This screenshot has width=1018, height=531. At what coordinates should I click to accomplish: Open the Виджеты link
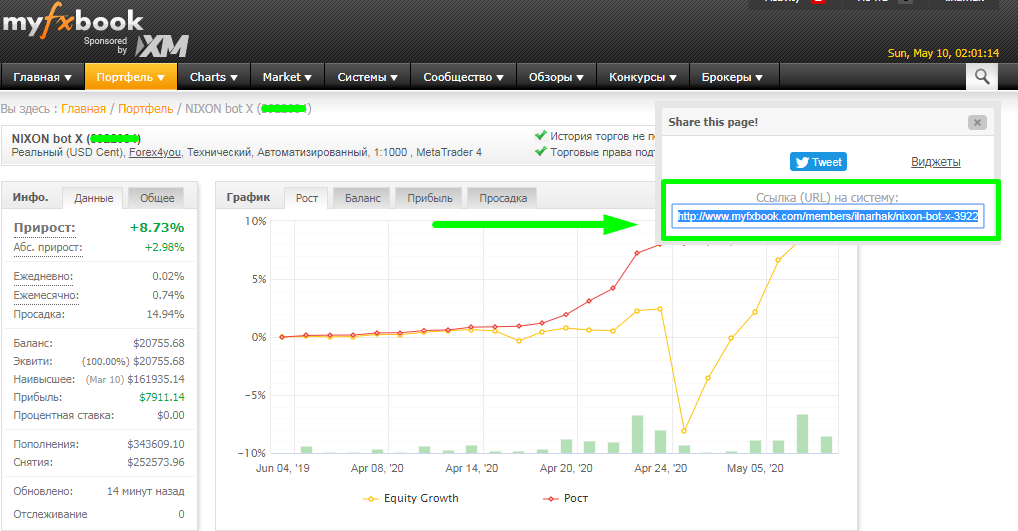point(936,162)
